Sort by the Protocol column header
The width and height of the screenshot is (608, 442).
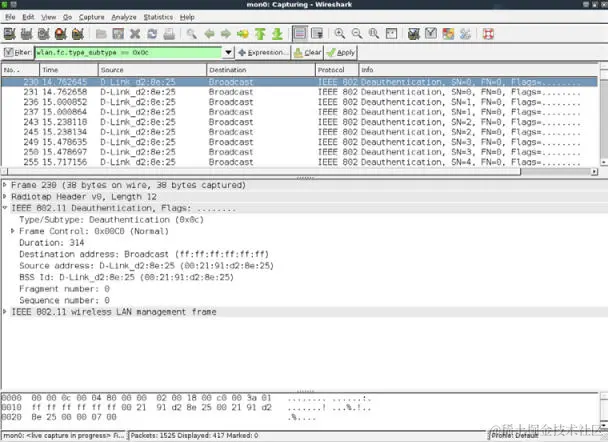click(x=337, y=70)
